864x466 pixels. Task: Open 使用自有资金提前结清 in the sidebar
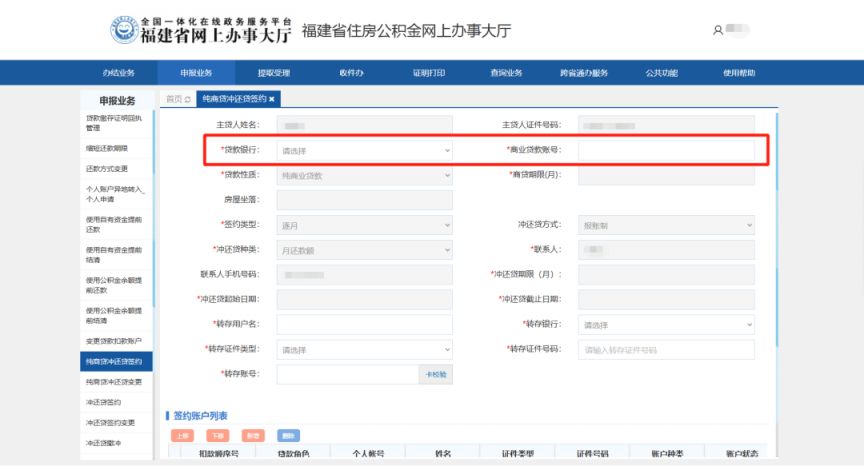116,254
